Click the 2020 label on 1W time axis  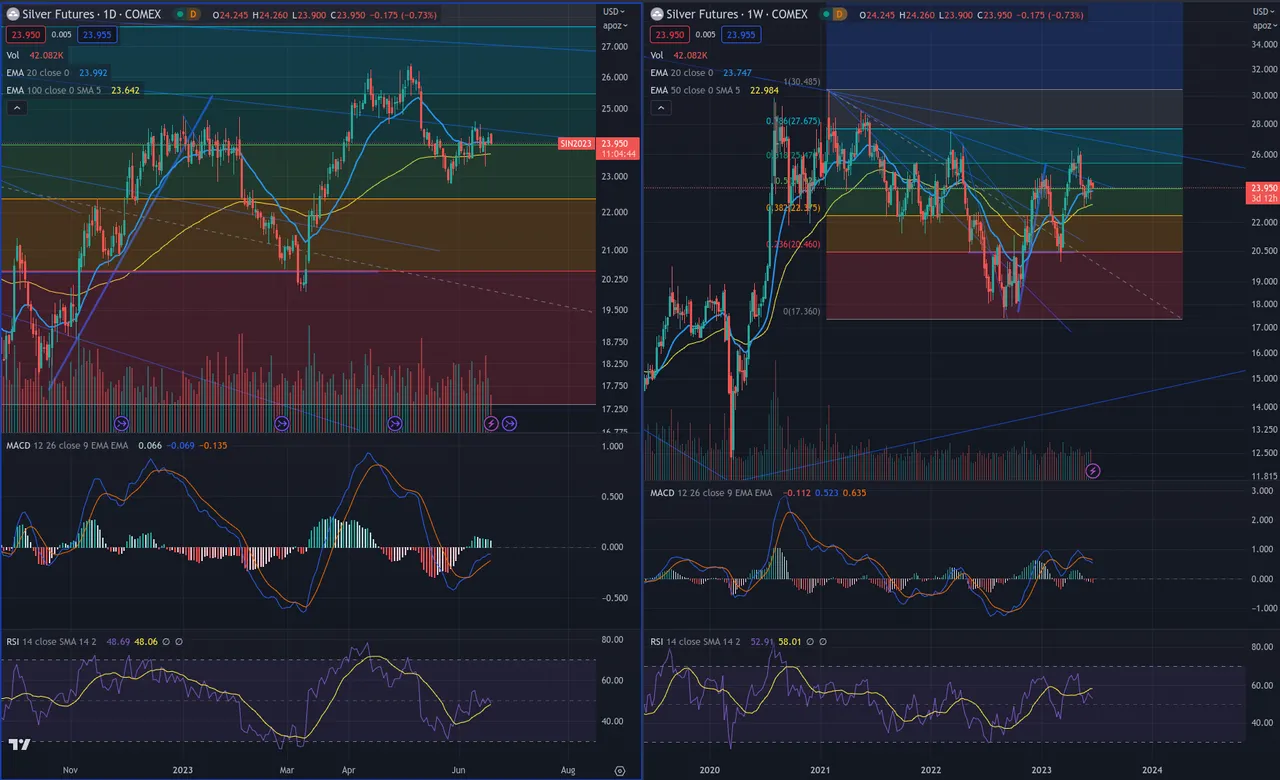(710, 770)
